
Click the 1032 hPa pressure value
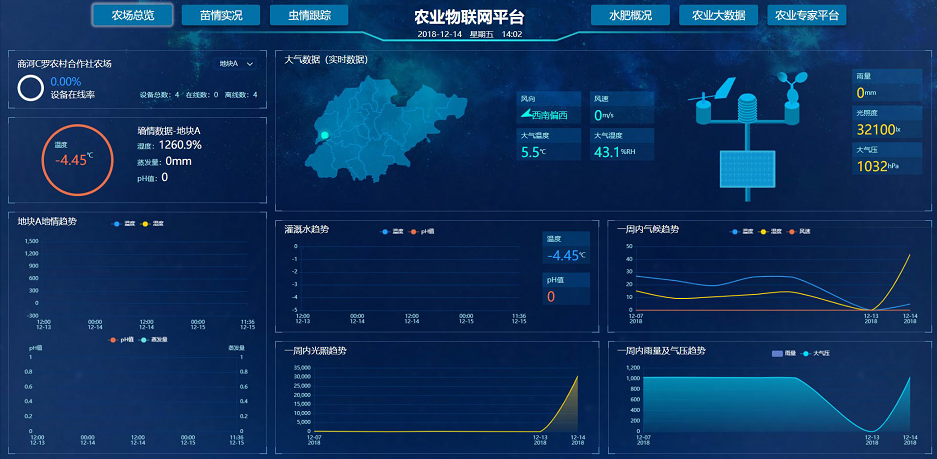878,166
